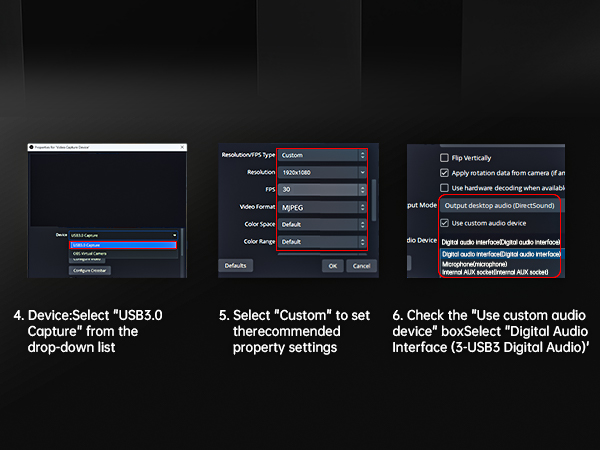Screen dimensions: 600x450
Task: Open the Audio Device combo box
Action: (501, 242)
